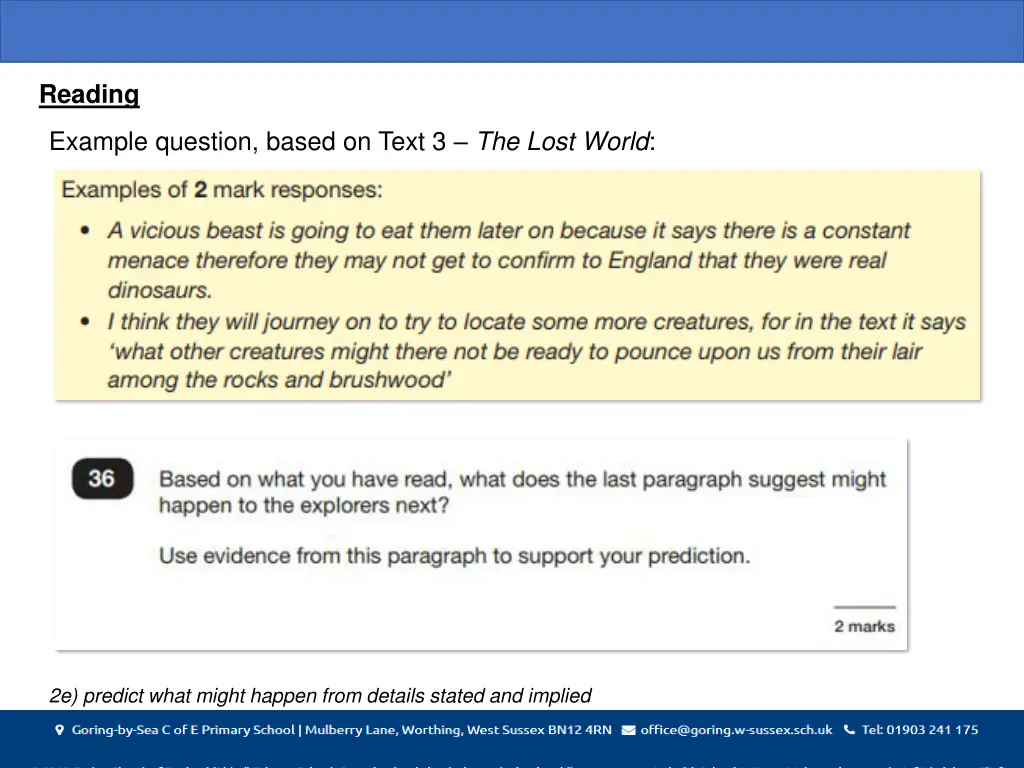This screenshot has height=768, width=1024.
Task: Click the '2 marks' label in question box
Action: pyautogui.click(x=864, y=626)
